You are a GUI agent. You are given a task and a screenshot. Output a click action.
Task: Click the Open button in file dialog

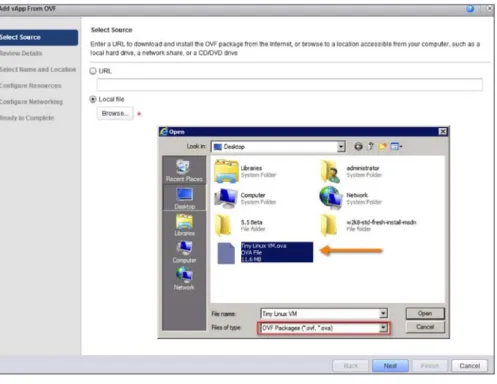[425, 313]
